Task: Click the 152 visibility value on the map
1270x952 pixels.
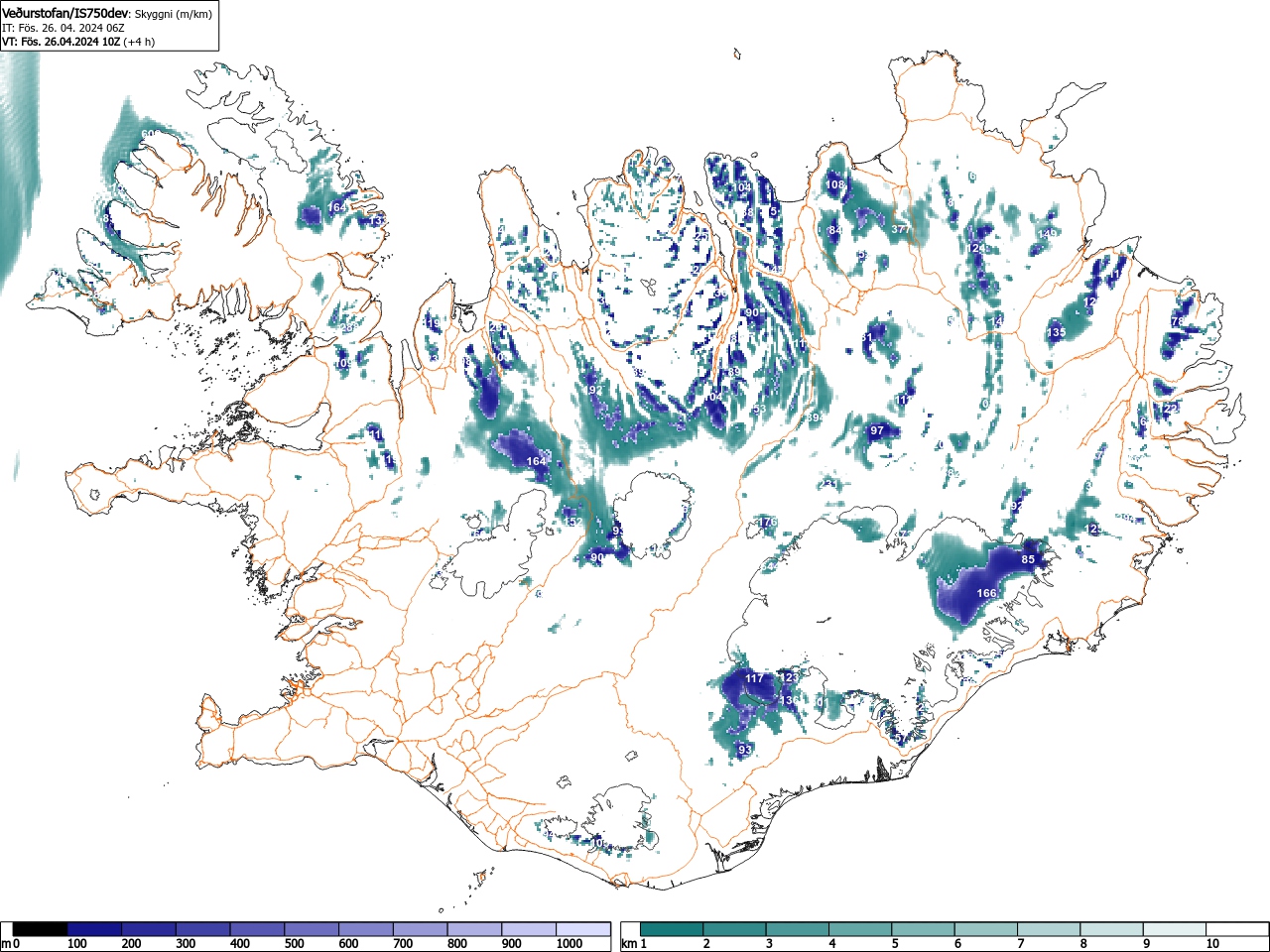Action: pos(573,522)
